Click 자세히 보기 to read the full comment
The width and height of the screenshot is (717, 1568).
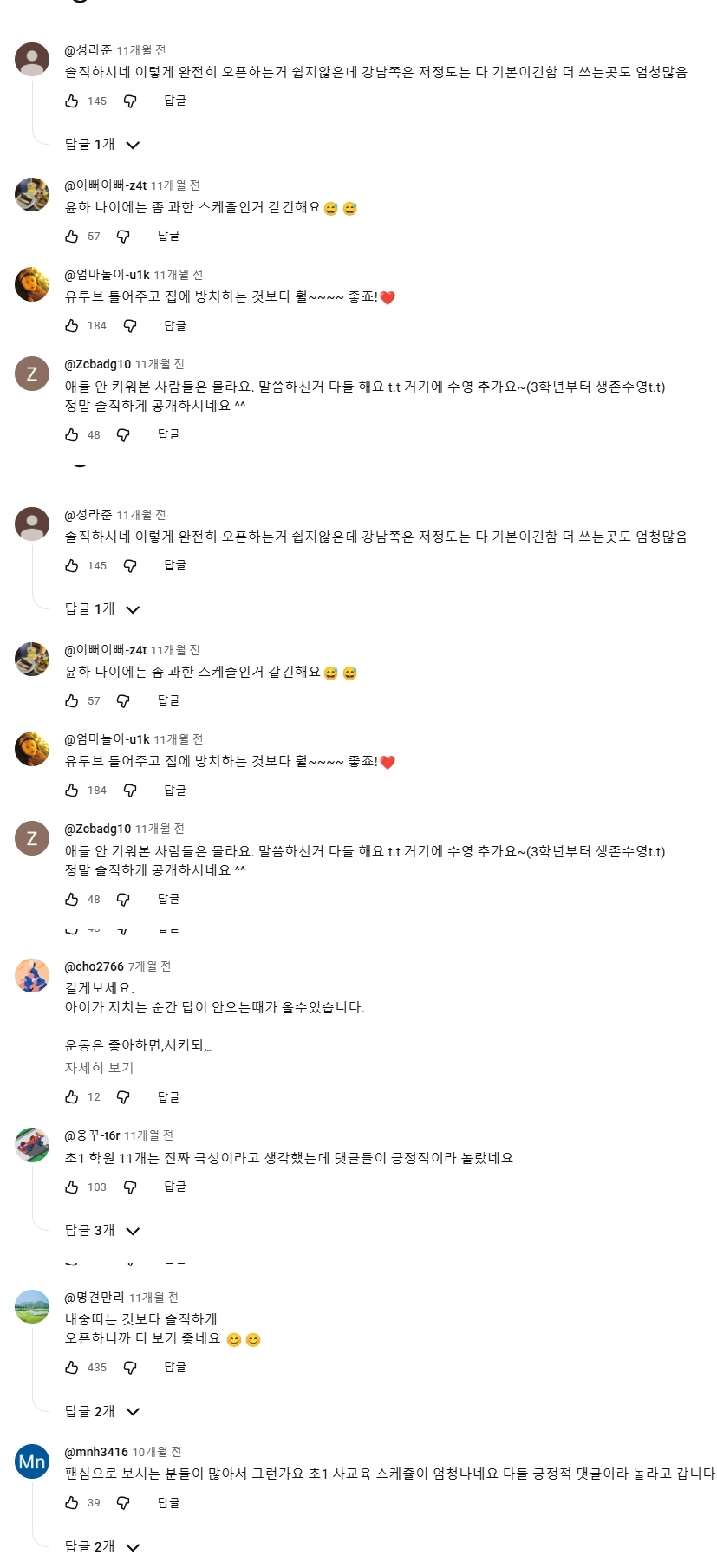pyautogui.click(x=99, y=1068)
